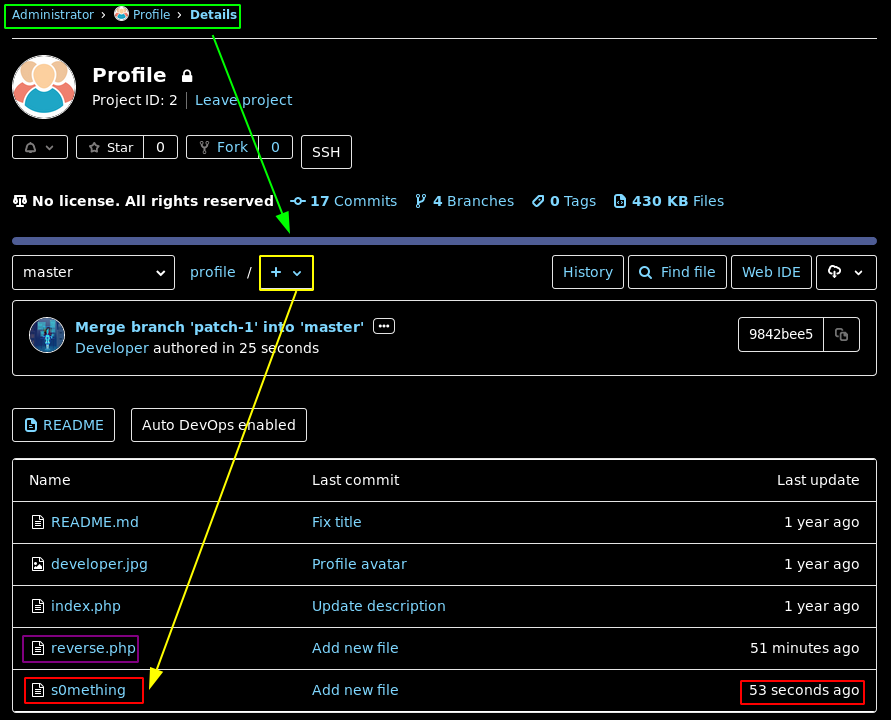Open the master branch selector

coord(94,272)
